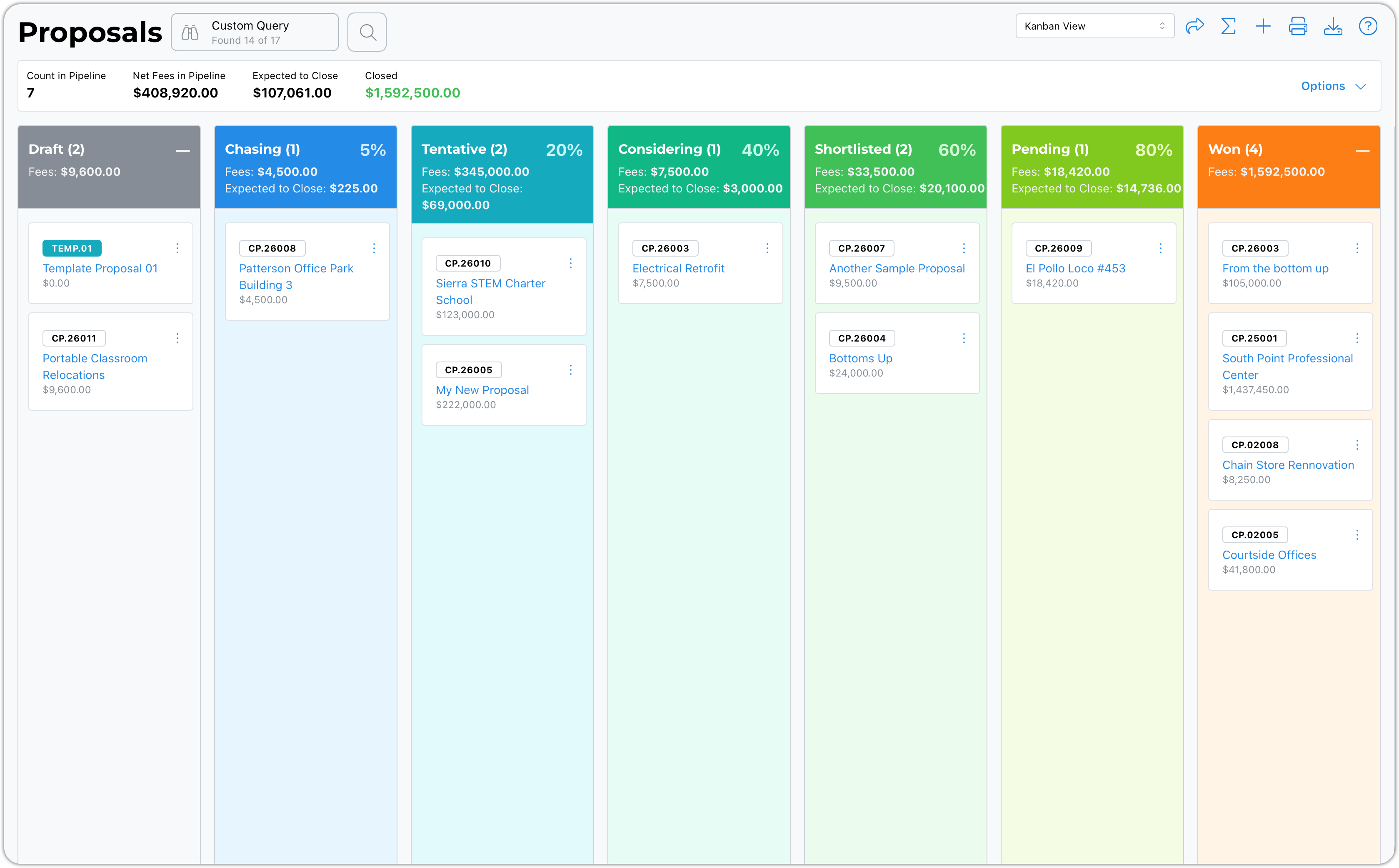This screenshot has height=868, width=1399.
Task: Open South Point Professional Center proposal
Action: (x=1287, y=366)
